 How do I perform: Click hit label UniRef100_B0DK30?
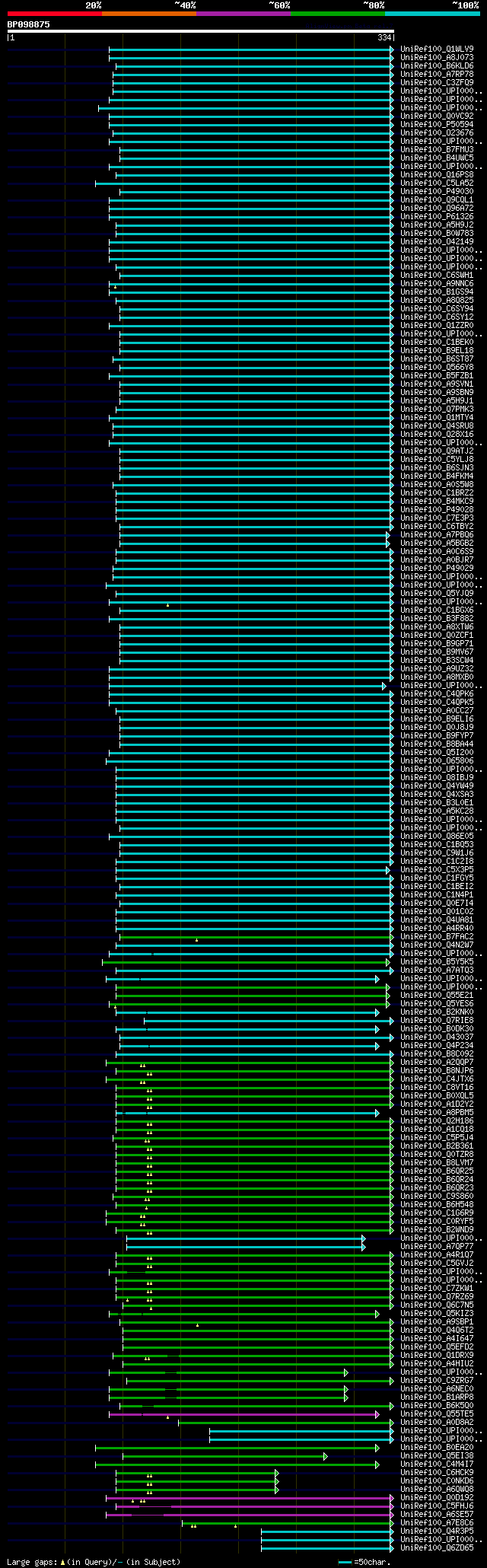tap(437, 1028)
